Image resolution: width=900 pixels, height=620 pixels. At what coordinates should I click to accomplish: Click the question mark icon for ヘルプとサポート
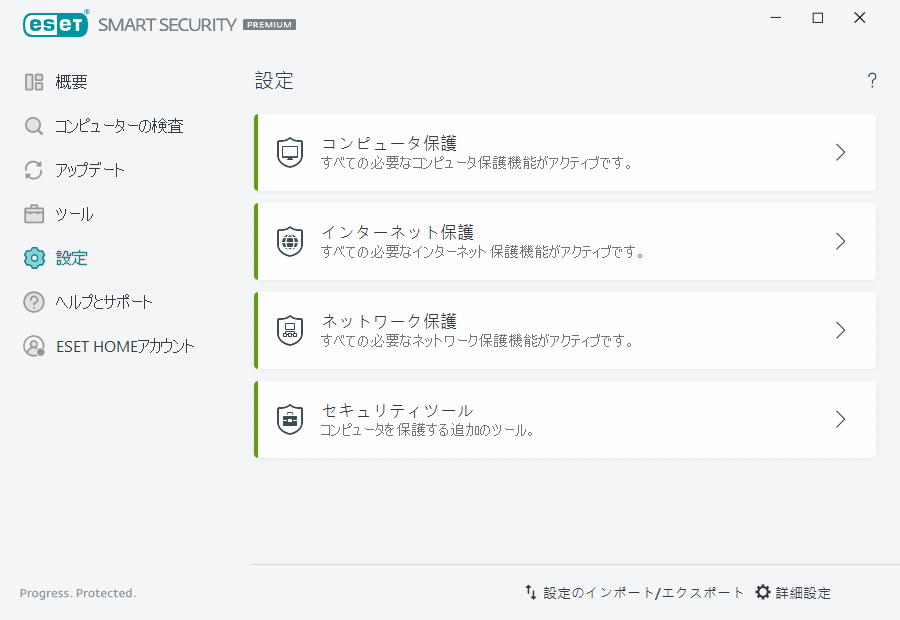33,301
